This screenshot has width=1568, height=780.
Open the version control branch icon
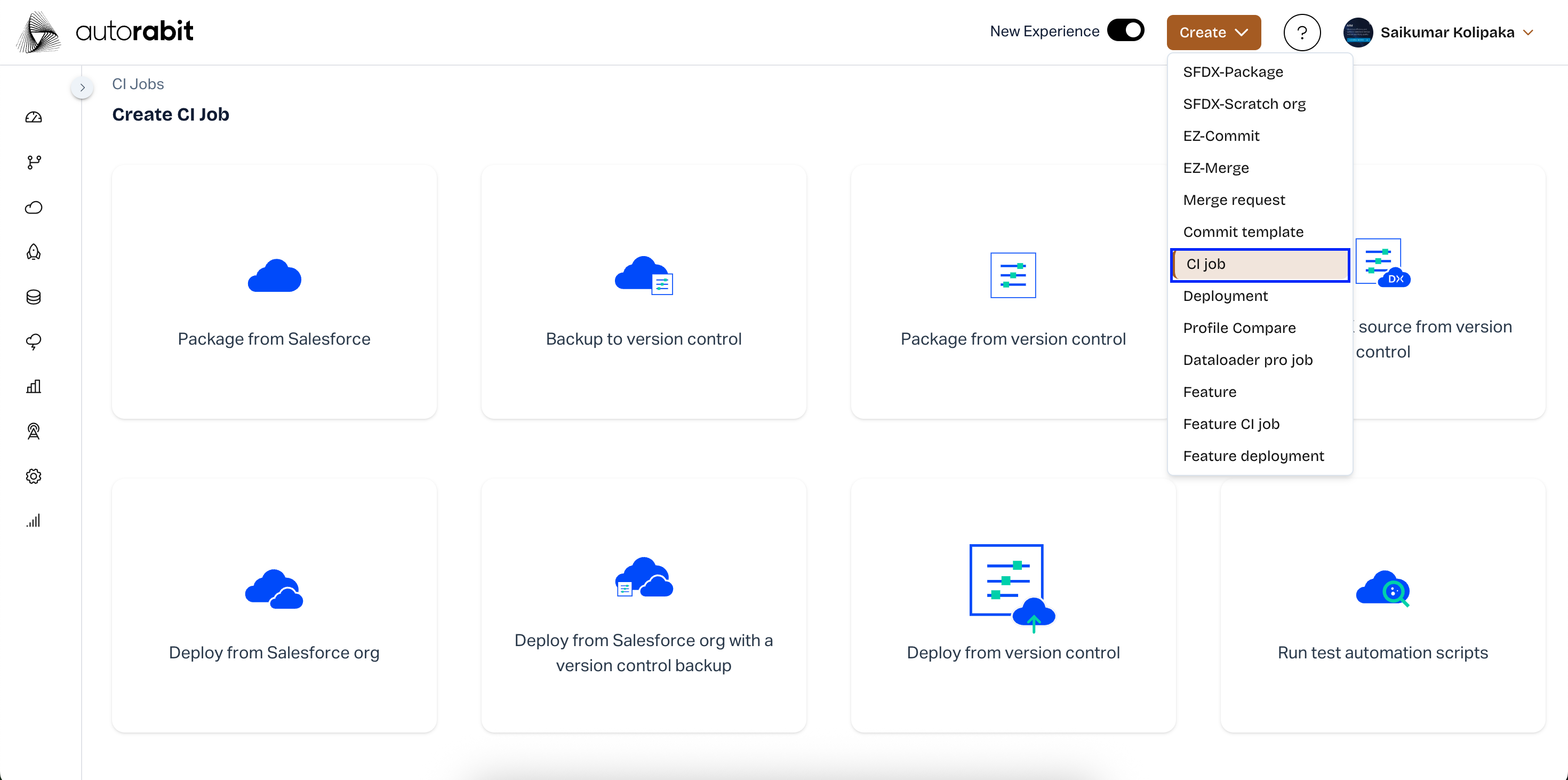point(34,162)
